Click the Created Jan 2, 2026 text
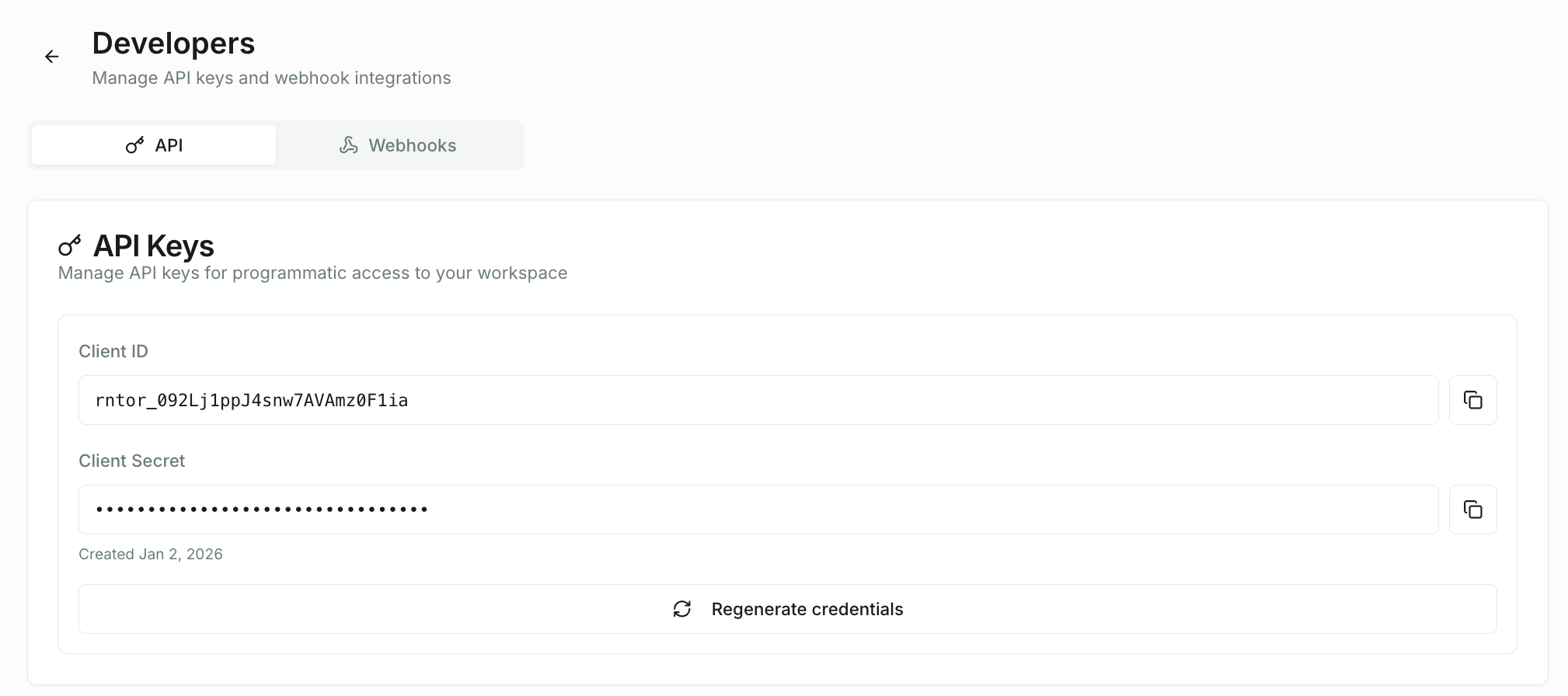 (151, 553)
